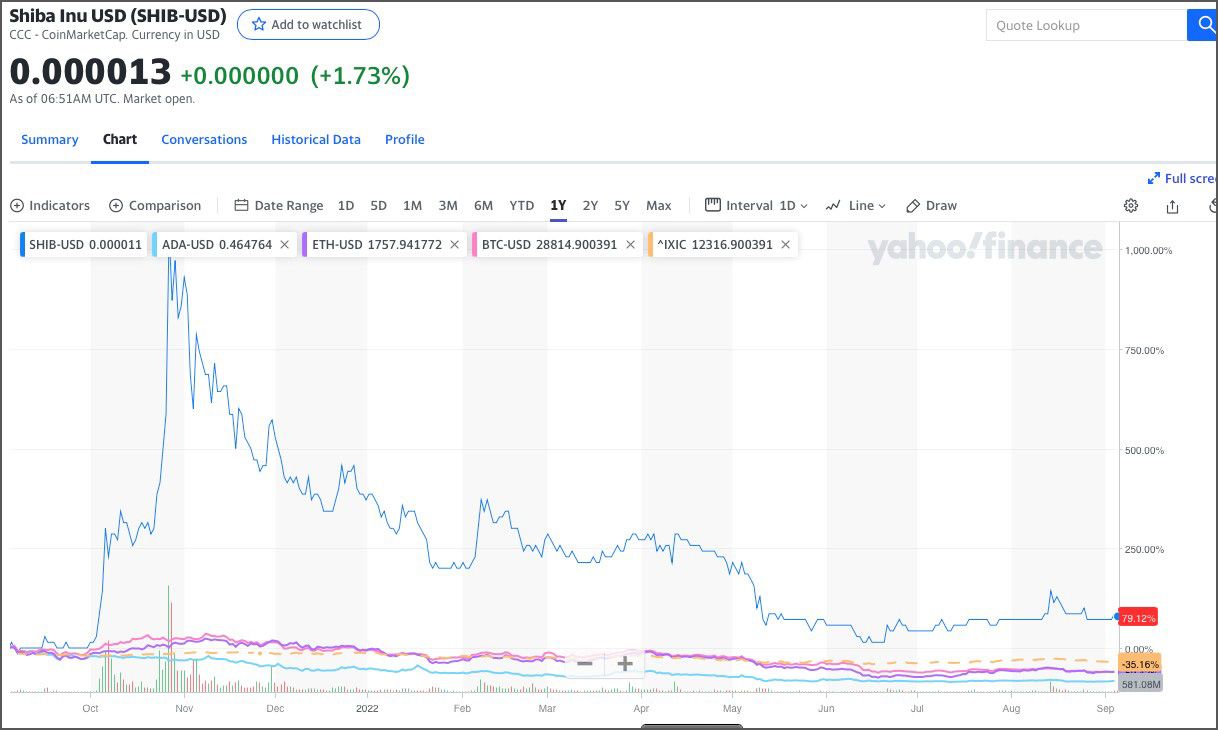This screenshot has height=730, width=1218.
Task: Select the Draw tool
Action: click(931, 205)
